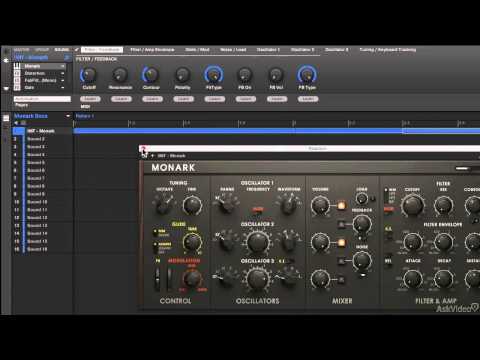The image size is (480, 360).
Task: Open the Tuning / Keyboard Tracking page tab
Action: pos(388,50)
